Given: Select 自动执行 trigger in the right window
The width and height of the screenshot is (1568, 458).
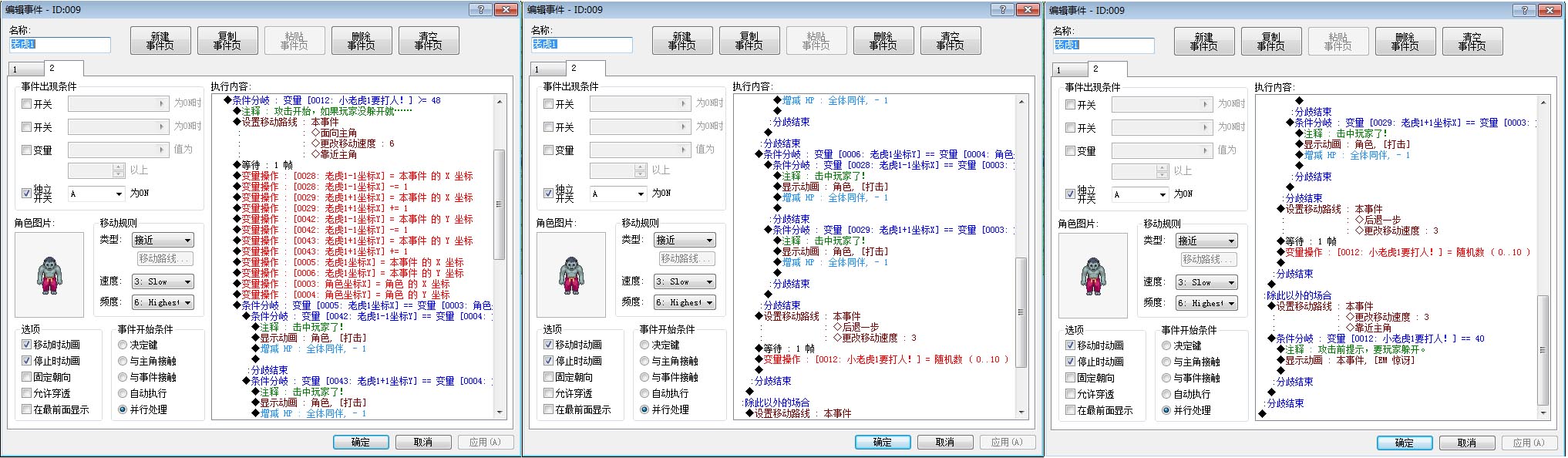Looking at the screenshot, I should pos(1166,394).
